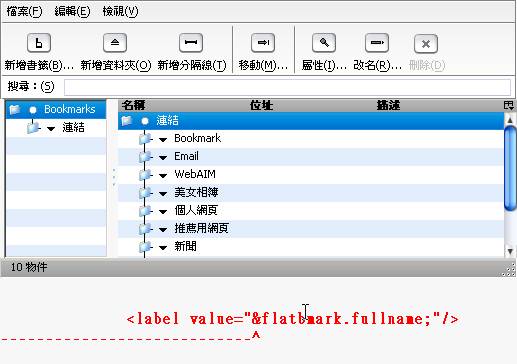Select the 美女相簿 folder row label
The width and height of the screenshot is (517, 364).
coord(196,193)
